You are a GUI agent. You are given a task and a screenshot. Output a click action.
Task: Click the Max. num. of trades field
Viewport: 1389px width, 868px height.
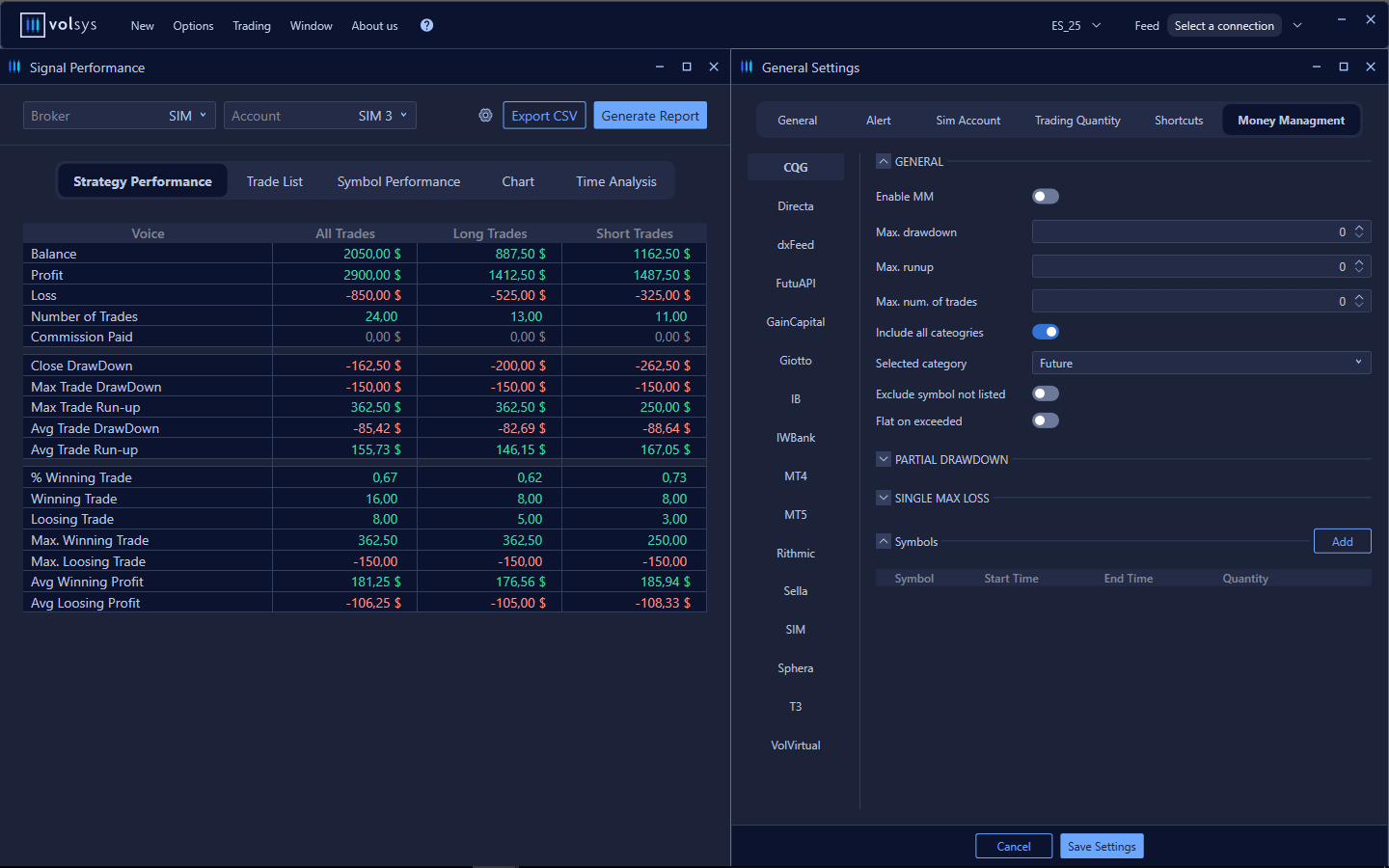1186,302
